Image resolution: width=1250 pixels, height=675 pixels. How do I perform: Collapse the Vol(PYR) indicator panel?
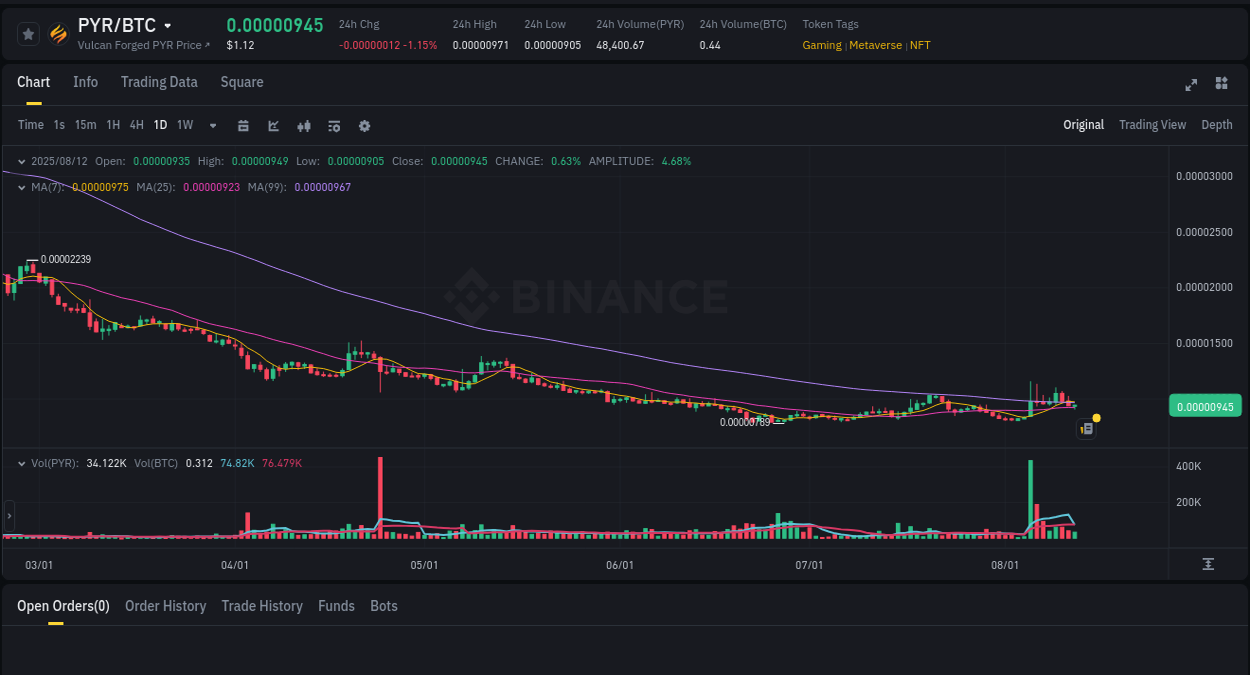pyautogui.click(x=22, y=463)
